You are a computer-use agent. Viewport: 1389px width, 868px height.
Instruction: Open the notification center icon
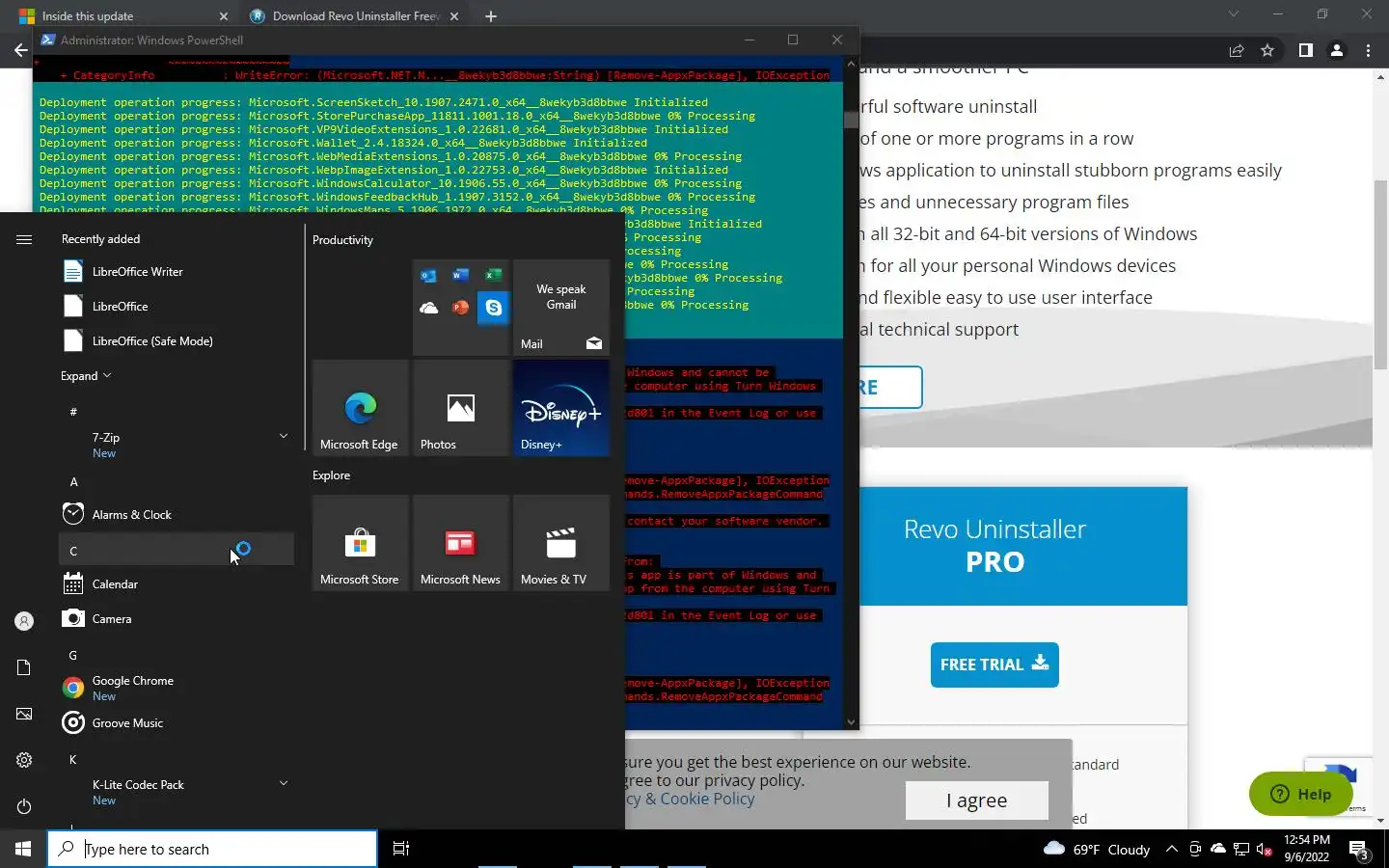click(x=1359, y=850)
